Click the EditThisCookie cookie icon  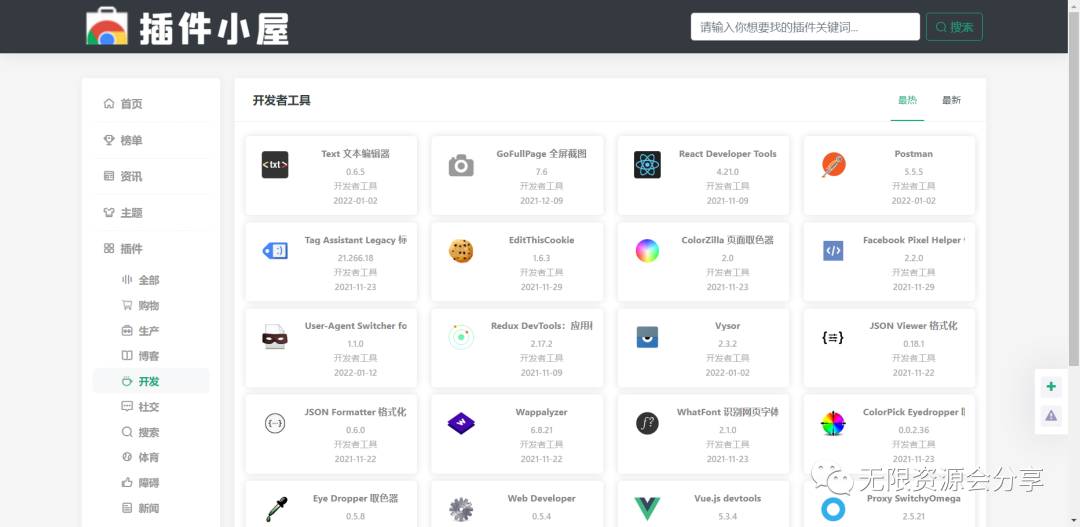461,251
